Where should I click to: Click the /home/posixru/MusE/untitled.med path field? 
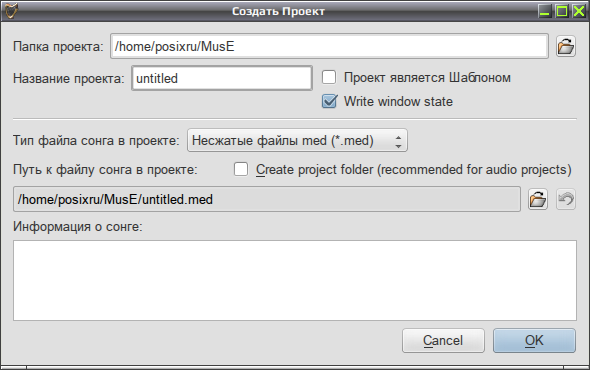[x=267, y=199]
